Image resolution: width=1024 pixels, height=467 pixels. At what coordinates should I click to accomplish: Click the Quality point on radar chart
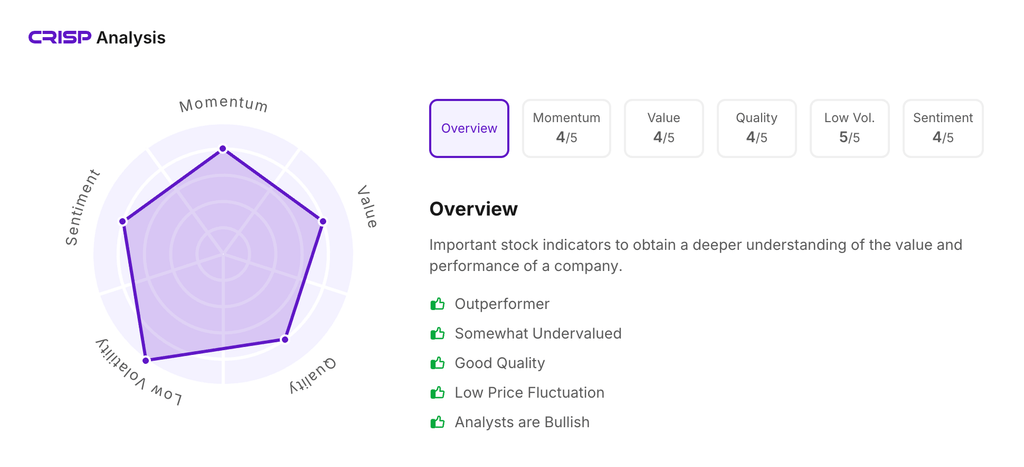tap(285, 340)
